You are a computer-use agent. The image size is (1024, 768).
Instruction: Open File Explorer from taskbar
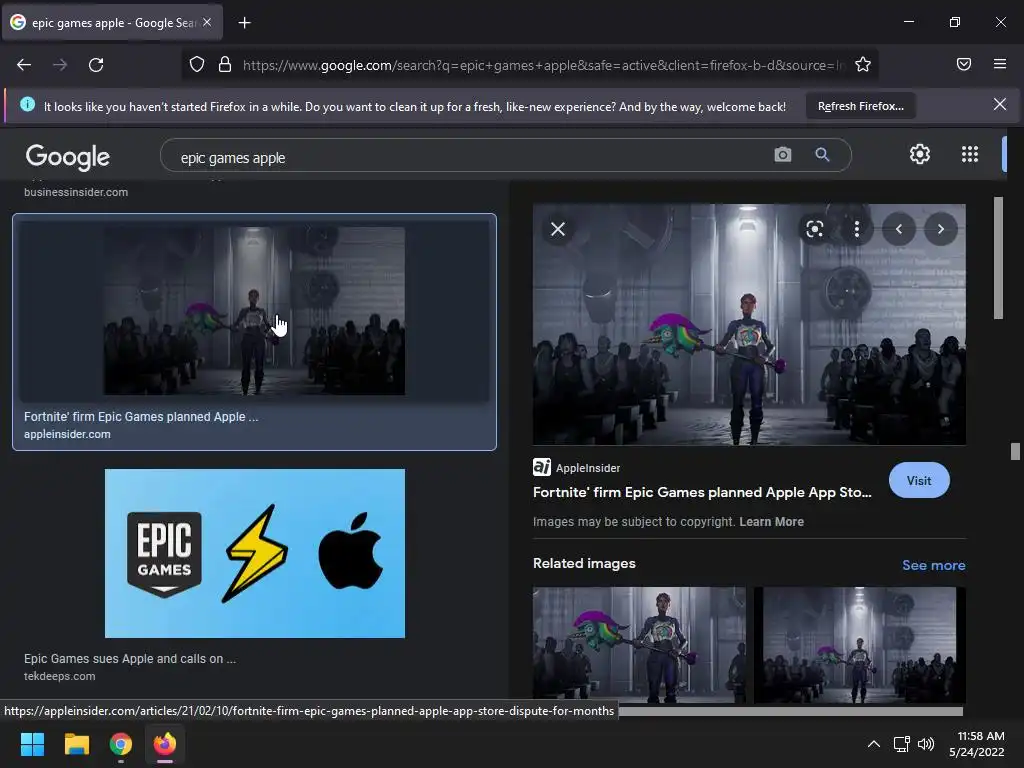(76, 744)
